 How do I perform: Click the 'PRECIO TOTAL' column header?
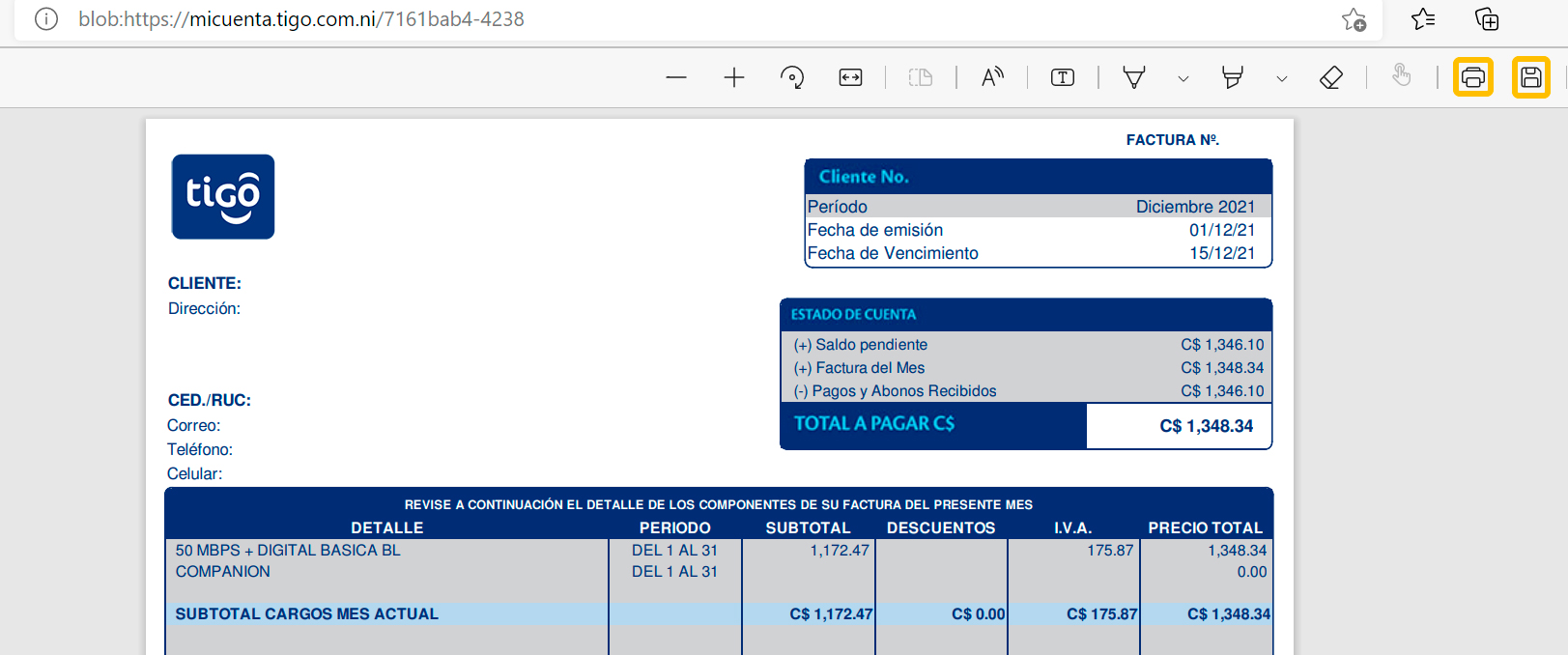1206,528
